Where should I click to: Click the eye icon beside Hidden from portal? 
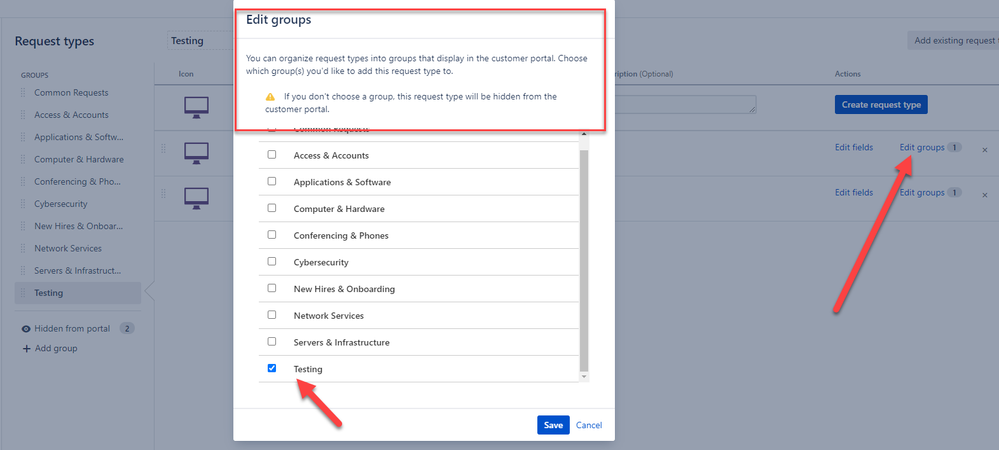point(26,329)
